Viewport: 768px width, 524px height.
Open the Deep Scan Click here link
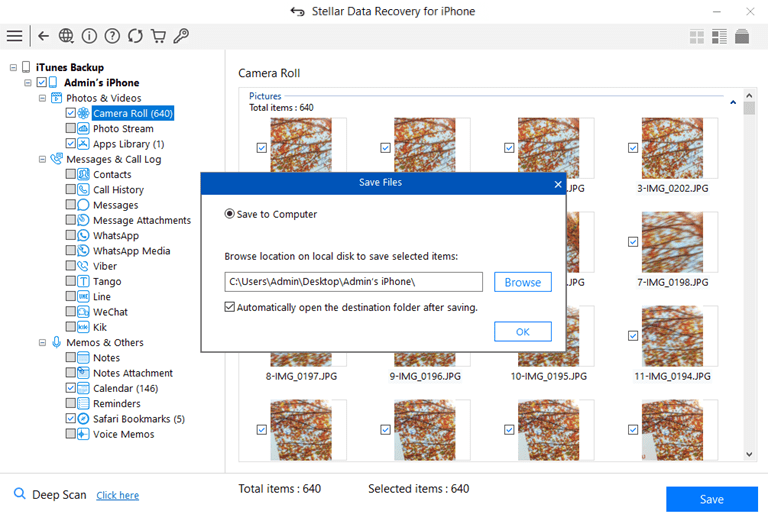tap(117, 495)
